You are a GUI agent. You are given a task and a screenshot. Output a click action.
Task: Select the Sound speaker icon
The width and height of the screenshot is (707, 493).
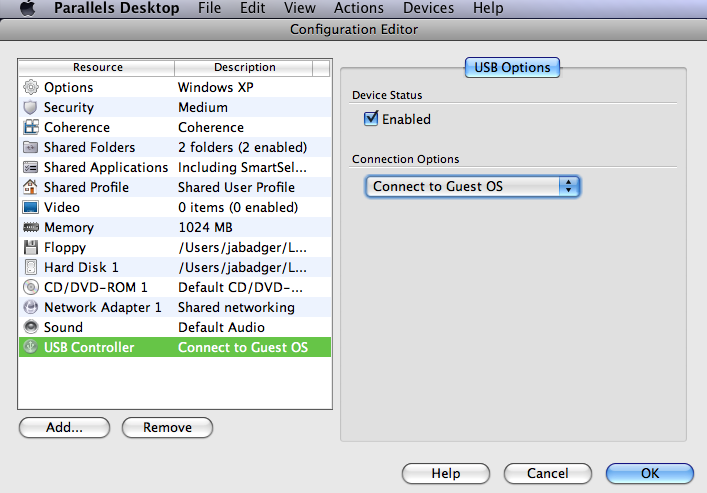(31, 327)
